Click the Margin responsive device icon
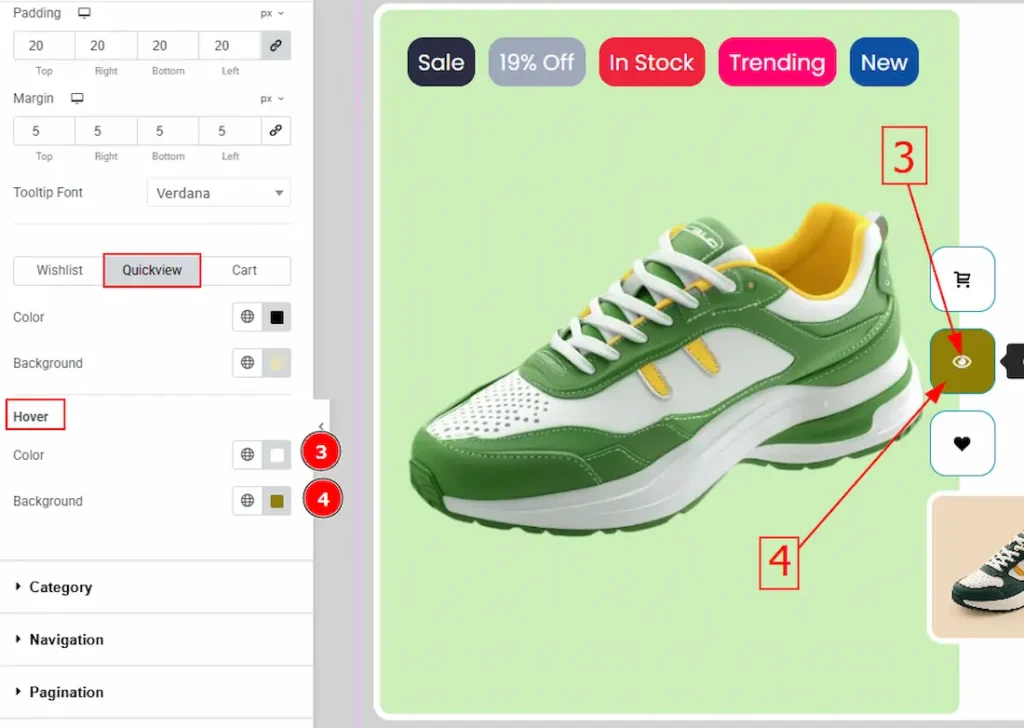1024x728 pixels. 77,99
